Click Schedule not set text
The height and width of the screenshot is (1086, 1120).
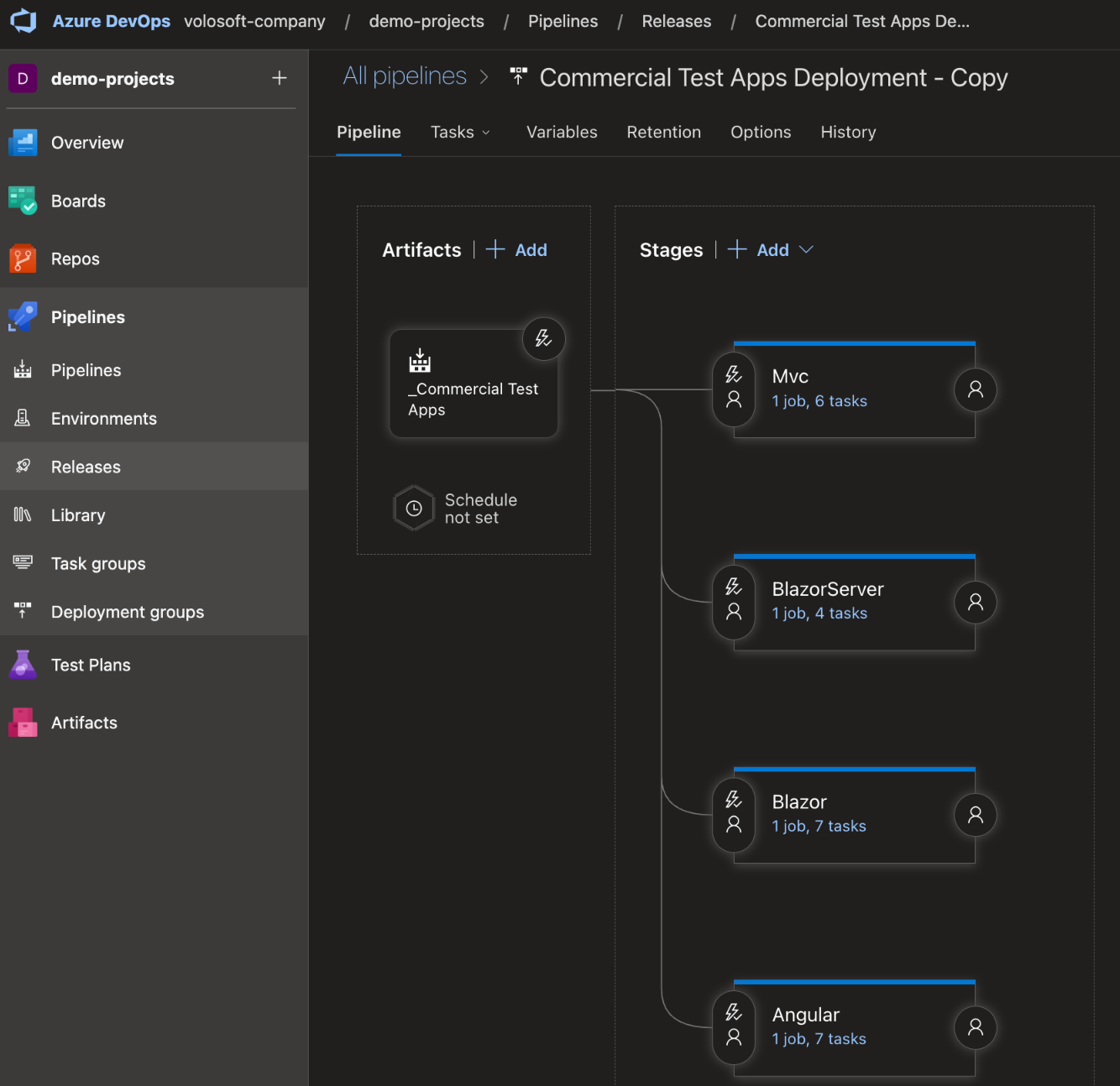480,509
